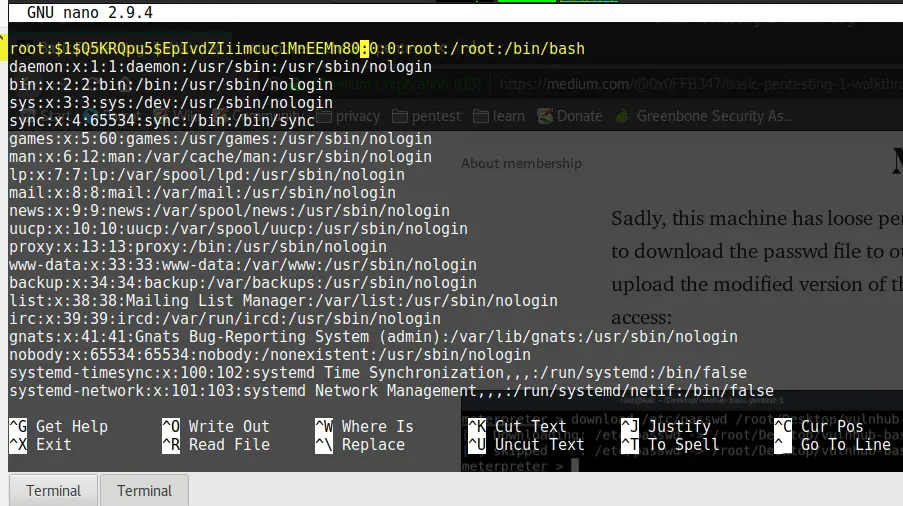Click the www-data:x:33:33 line
Viewport: 903px width, 506px height.
(243, 264)
